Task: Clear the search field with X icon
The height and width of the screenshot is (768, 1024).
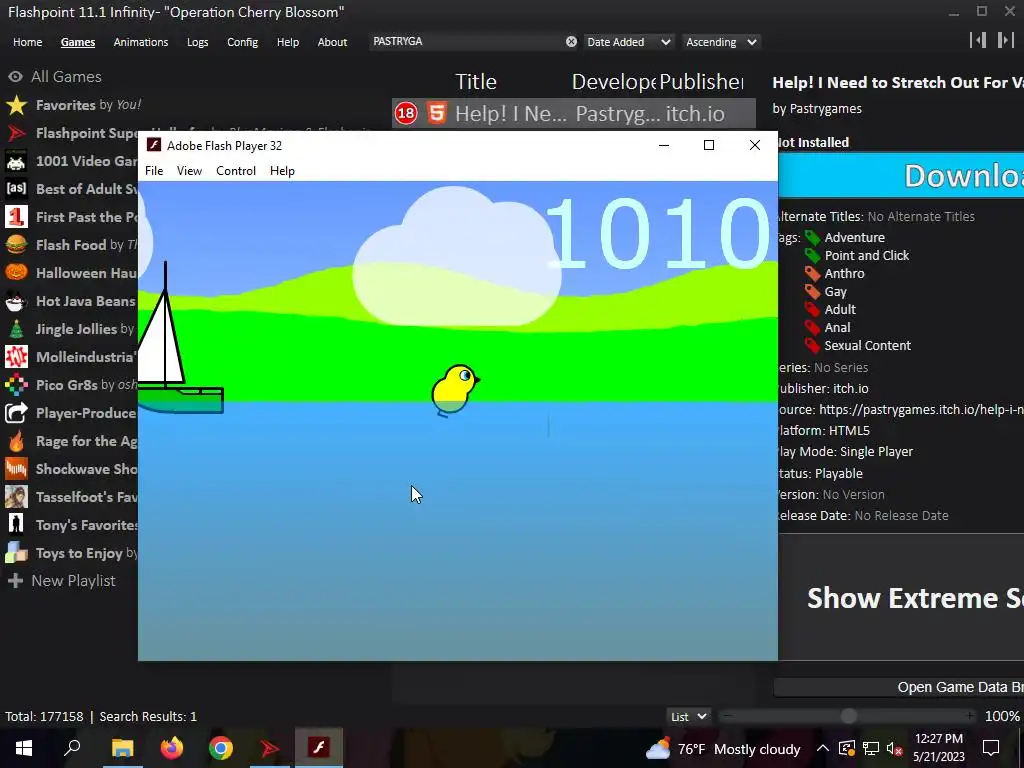Action: 571,42
